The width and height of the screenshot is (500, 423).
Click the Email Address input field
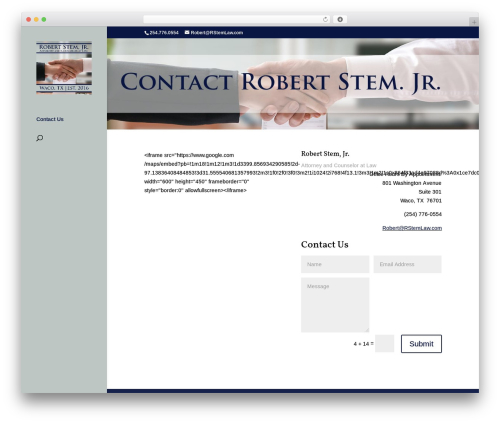[x=407, y=264]
